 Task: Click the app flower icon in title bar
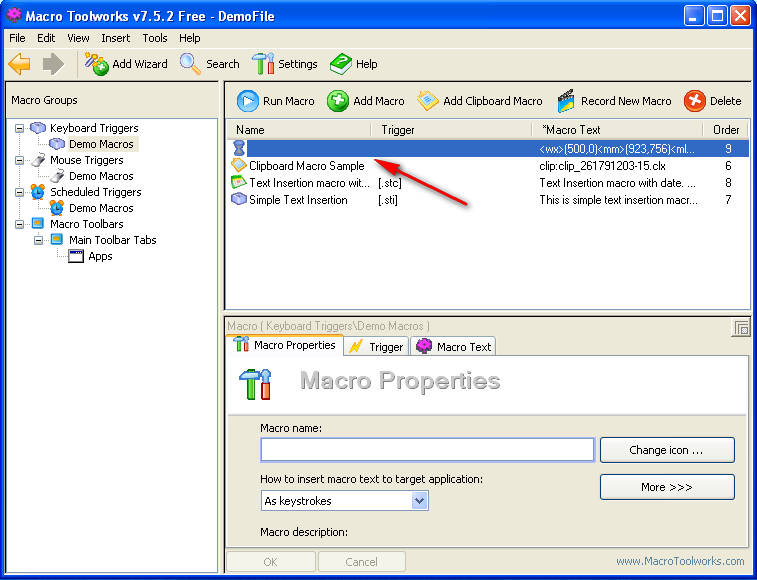tap(14, 15)
